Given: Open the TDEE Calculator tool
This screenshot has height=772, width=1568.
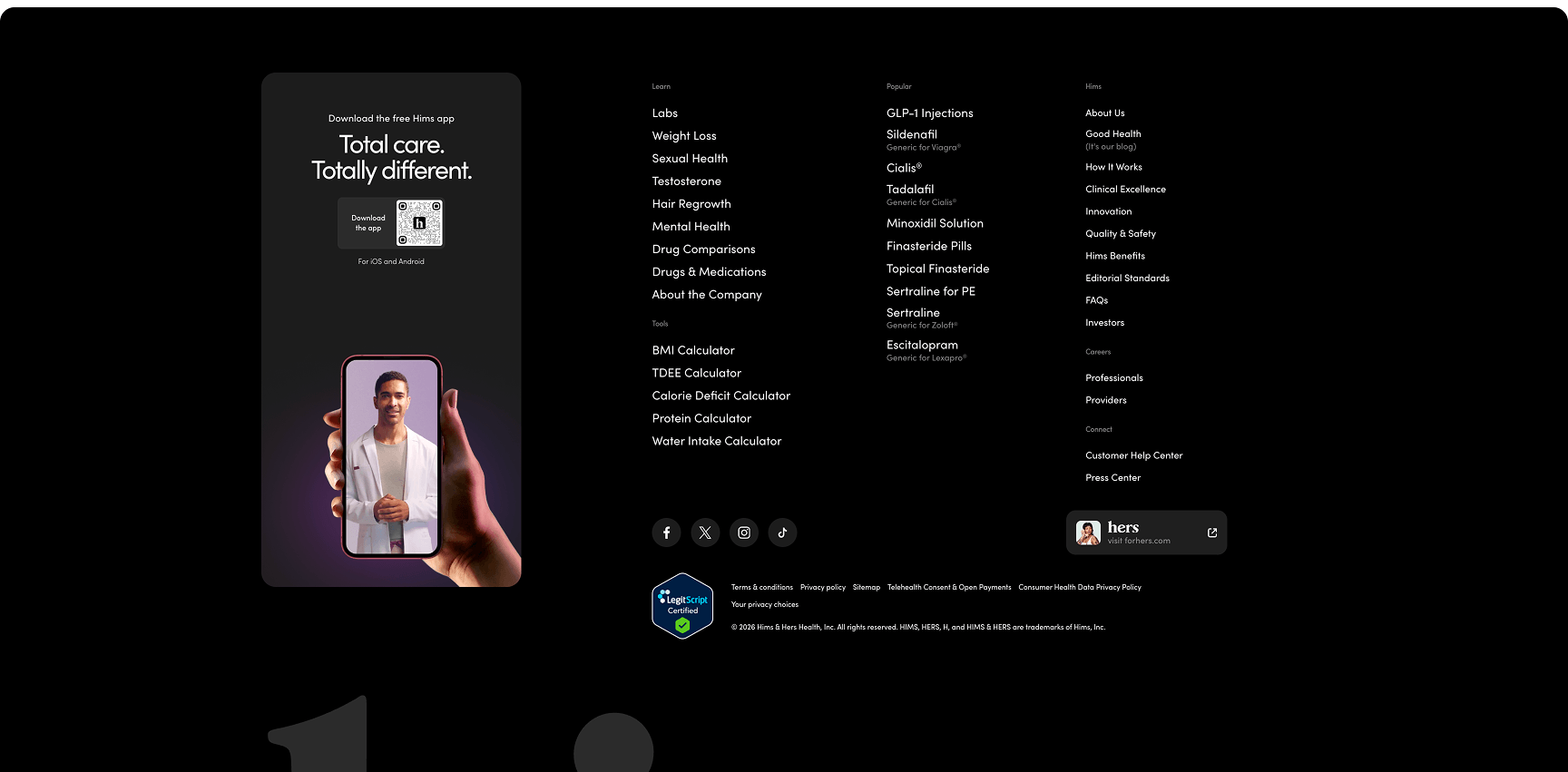Looking at the screenshot, I should click(696, 373).
